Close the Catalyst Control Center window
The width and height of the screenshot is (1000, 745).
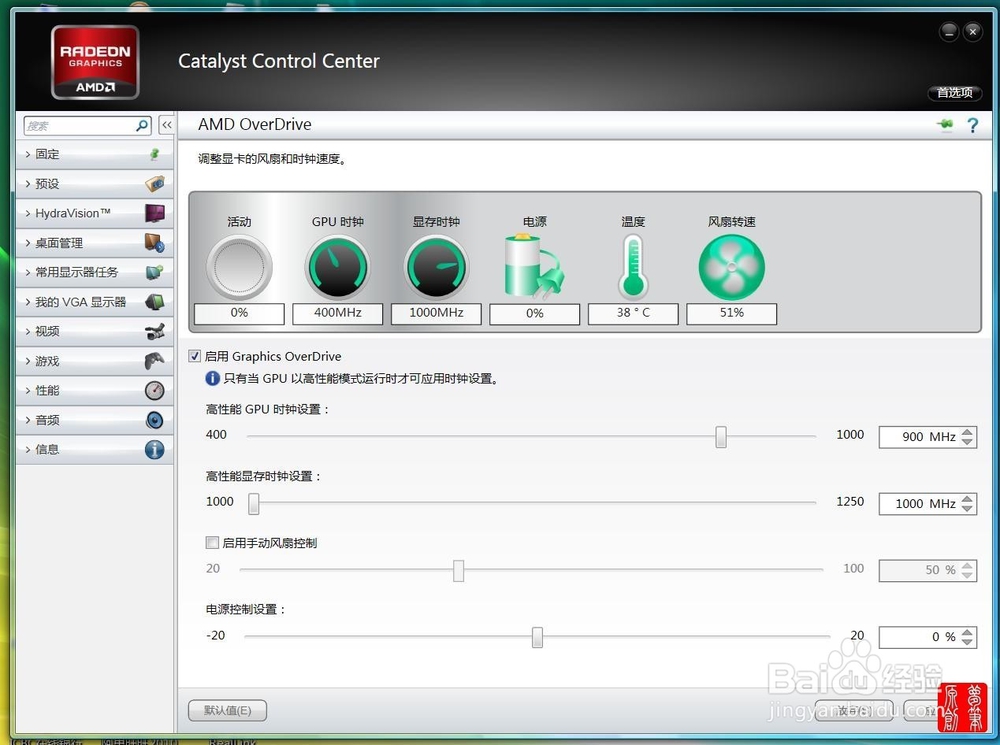point(973,31)
